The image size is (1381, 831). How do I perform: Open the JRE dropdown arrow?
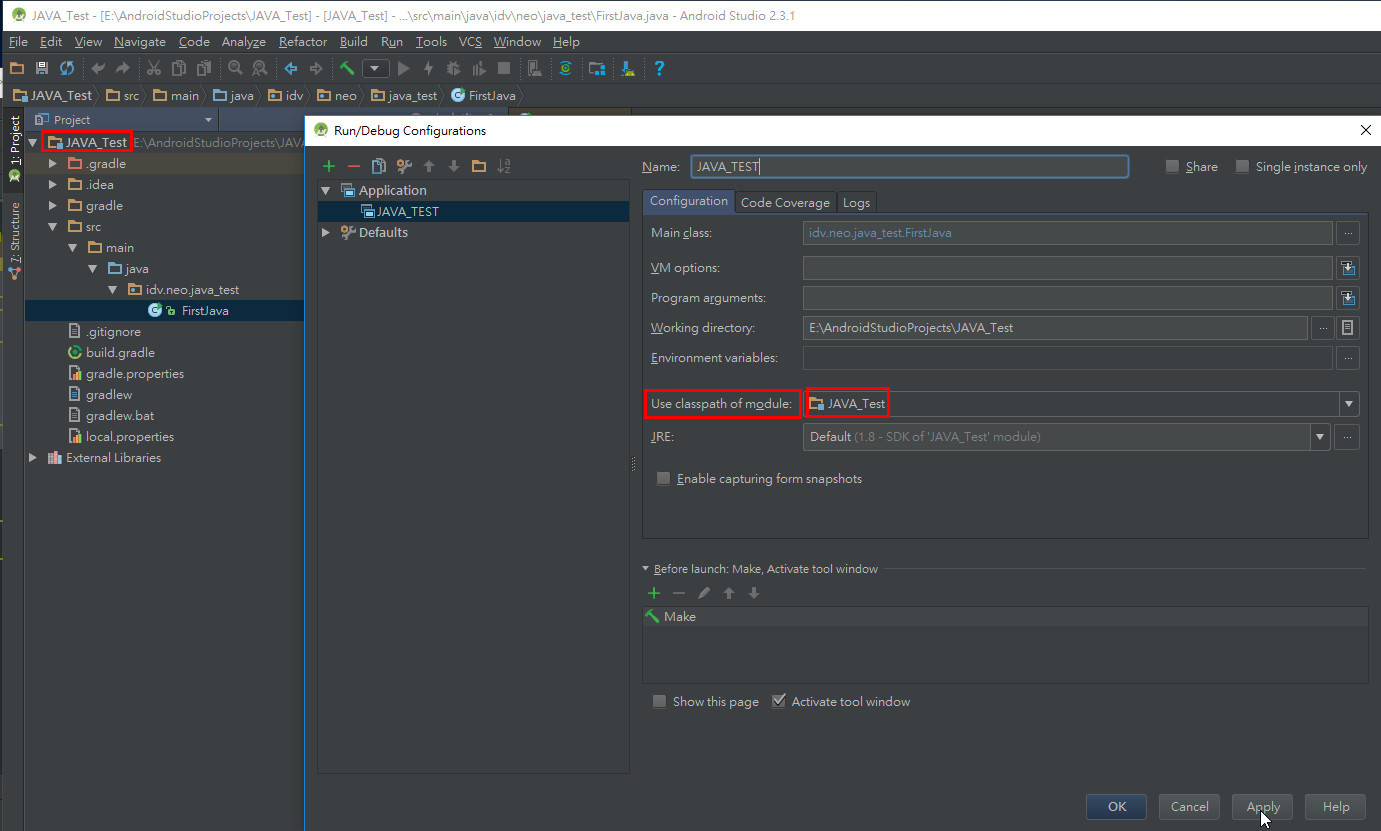[x=1321, y=437]
